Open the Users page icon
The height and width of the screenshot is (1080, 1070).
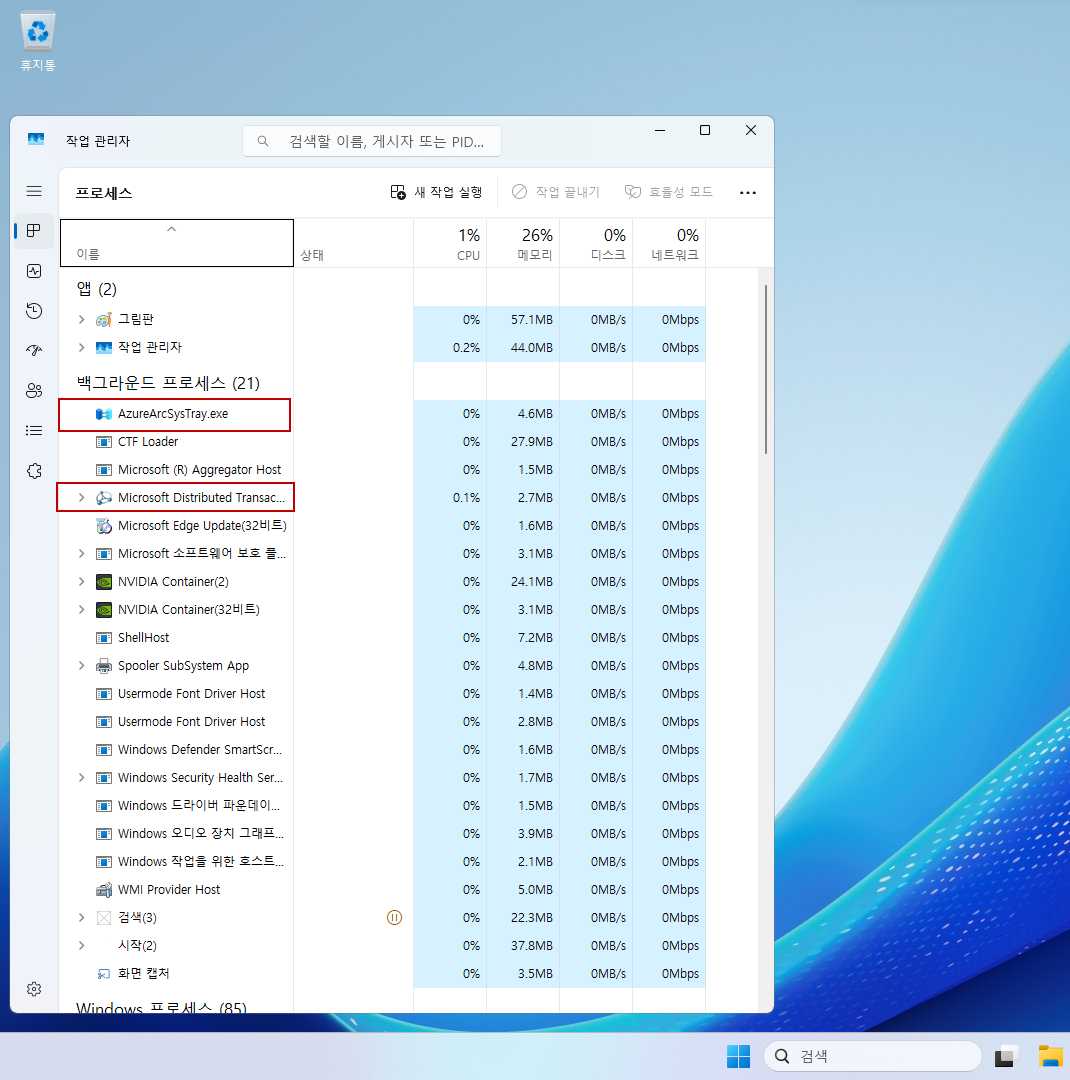point(34,391)
